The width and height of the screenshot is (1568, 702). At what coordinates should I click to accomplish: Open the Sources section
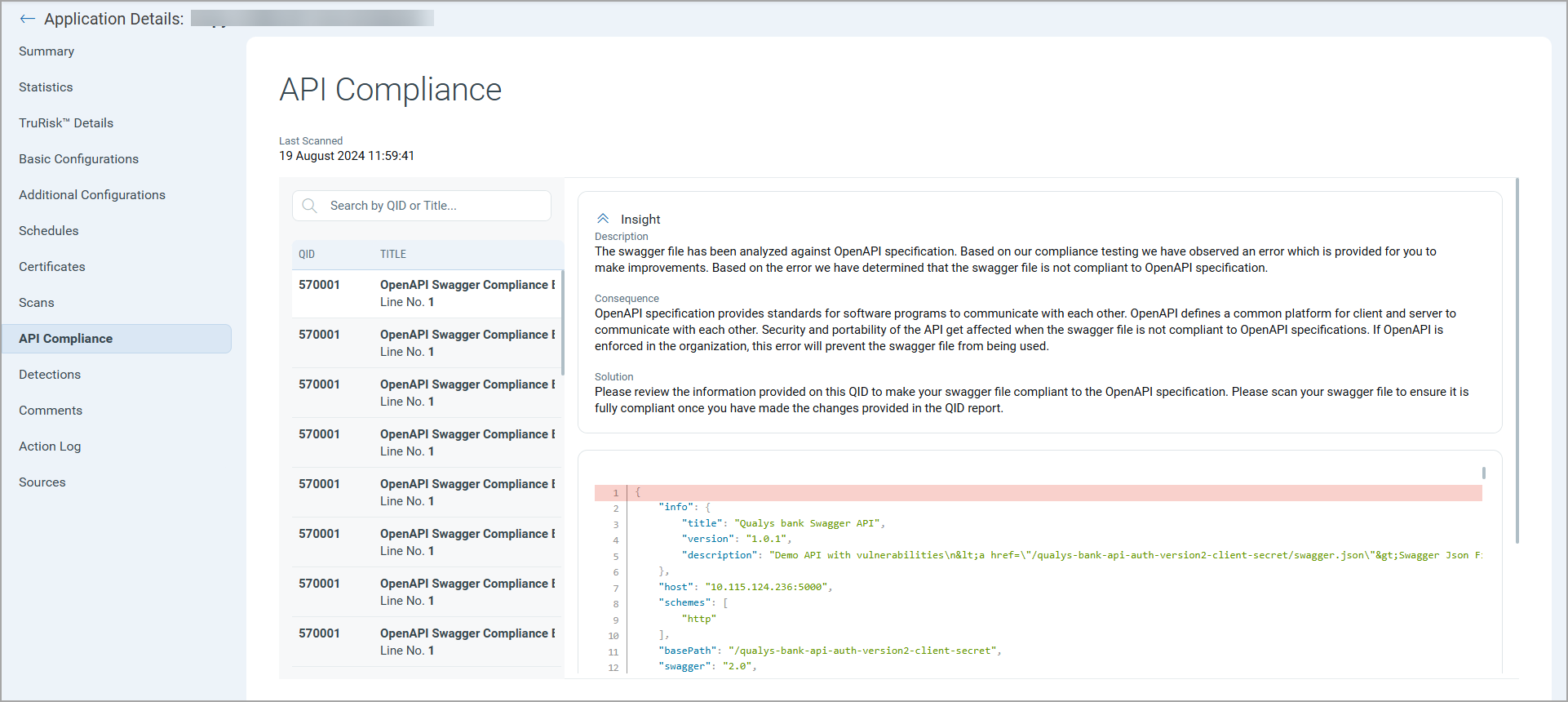coord(42,482)
